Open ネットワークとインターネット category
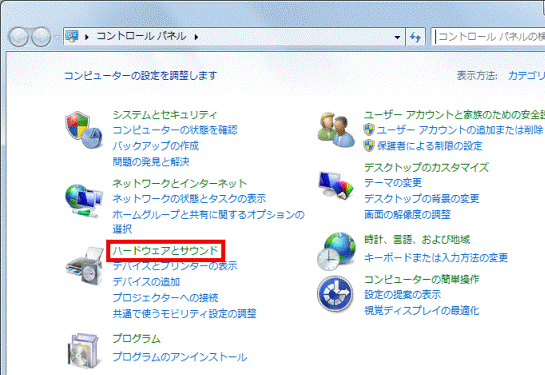Image resolution: width=545 pixels, height=375 pixels. 179,183
